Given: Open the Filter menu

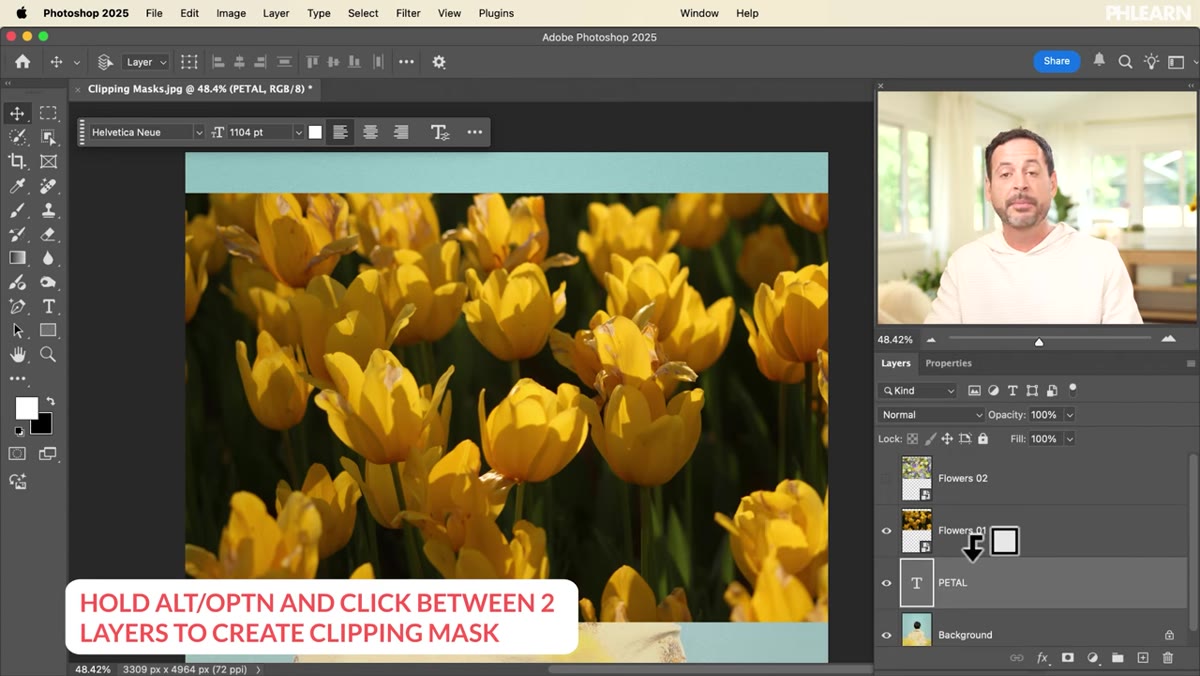Looking at the screenshot, I should [408, 13].
